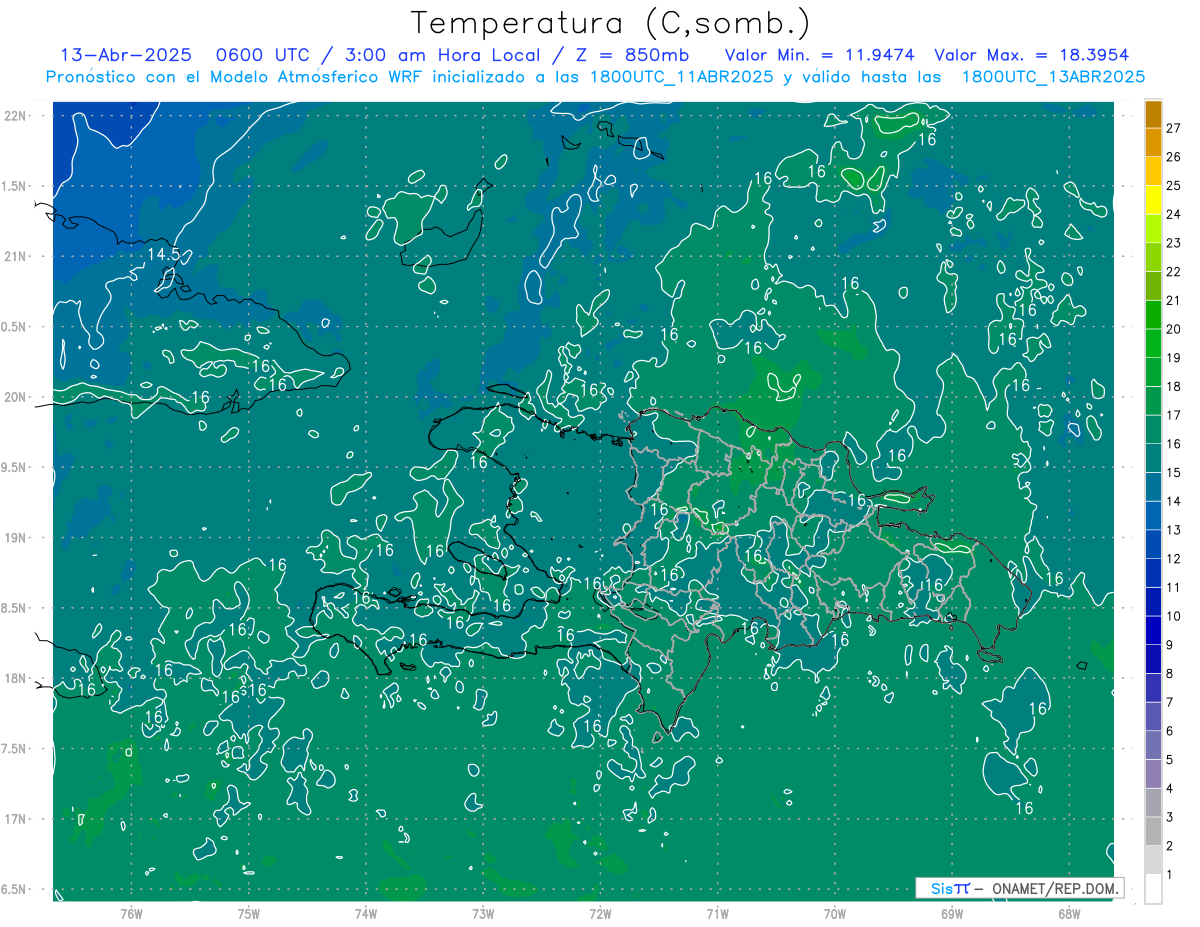Screen dimensions: 1200x927
Task: Pick the gray swatch between 2 and 3
Action: click(x=1153, y=831)
